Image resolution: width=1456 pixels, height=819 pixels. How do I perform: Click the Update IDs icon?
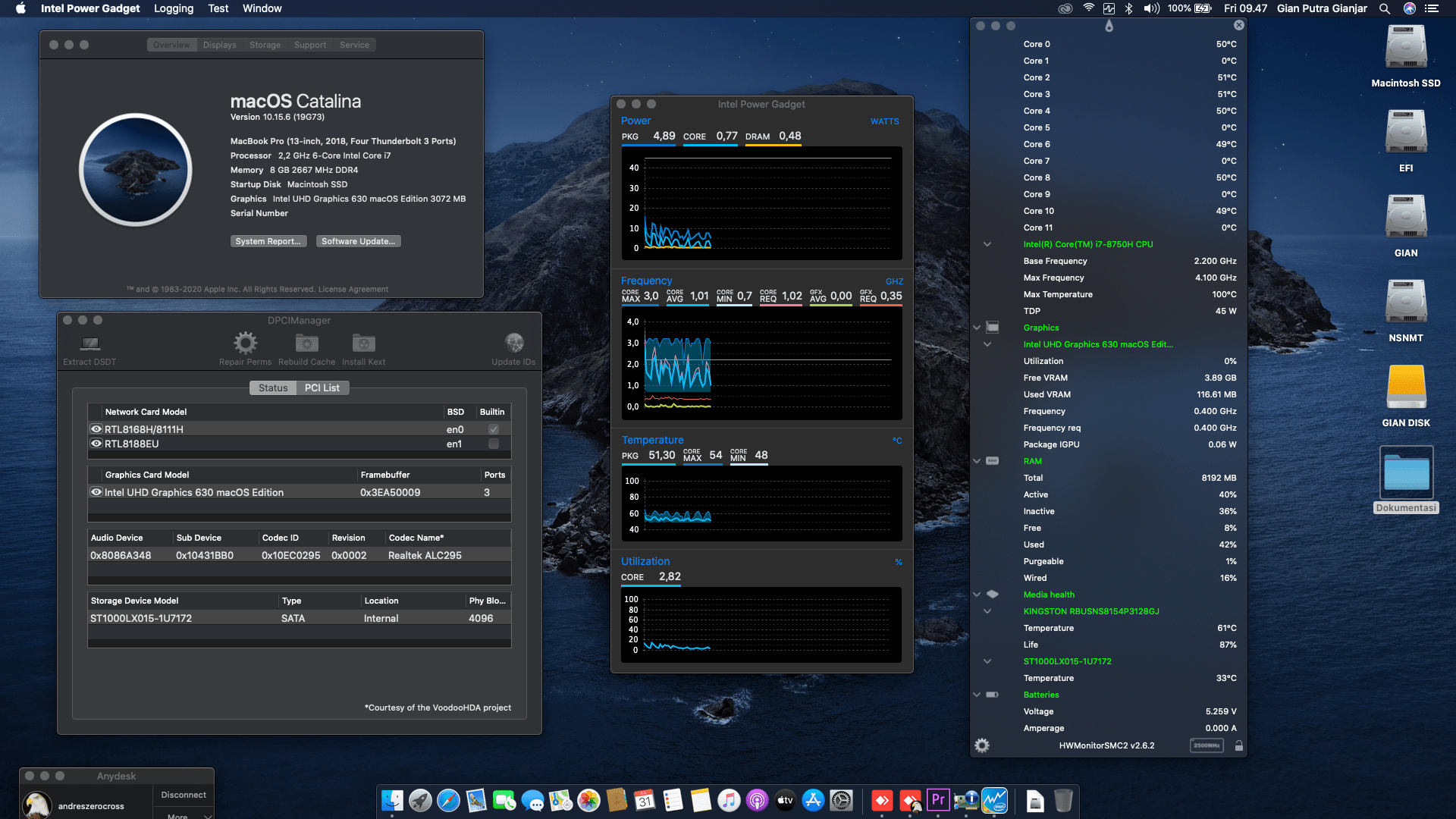514,342
